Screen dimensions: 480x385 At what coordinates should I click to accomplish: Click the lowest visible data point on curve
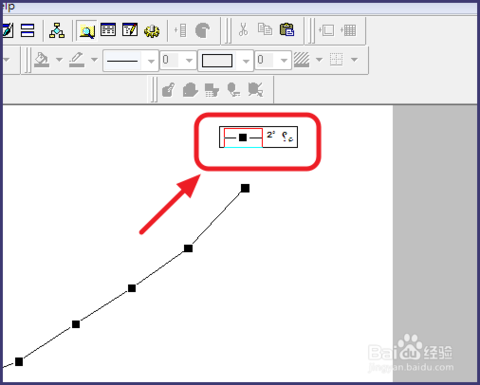coord(19,361)
